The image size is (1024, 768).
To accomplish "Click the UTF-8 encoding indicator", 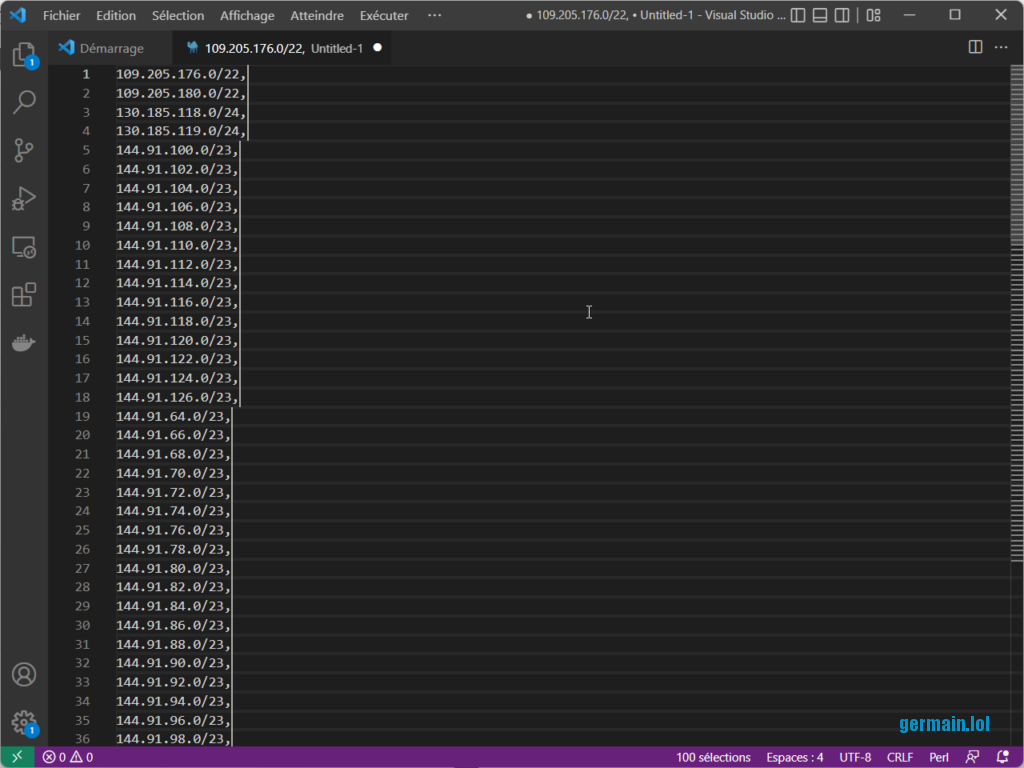I will [855, 757].
